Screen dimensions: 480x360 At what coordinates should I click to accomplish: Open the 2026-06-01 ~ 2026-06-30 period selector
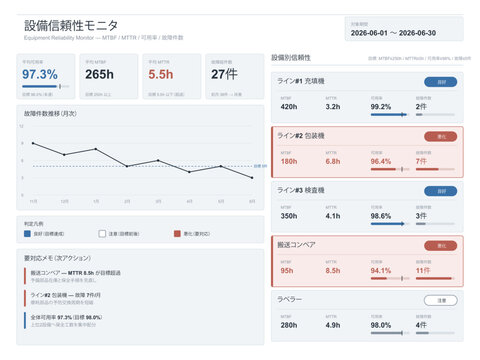pyautogui.click(x=404, y=29)
